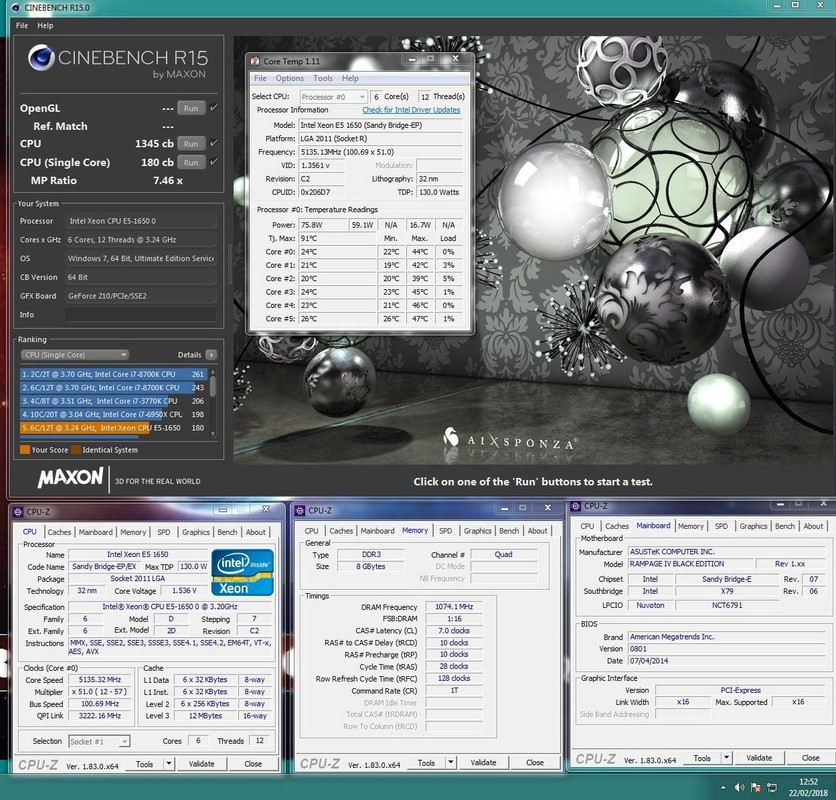Screen dimensions: 836x800
Task: Switch to Graphics tab in CPU-Z Mainboard window
Action: pyautogui.click(x=753, y=526)
